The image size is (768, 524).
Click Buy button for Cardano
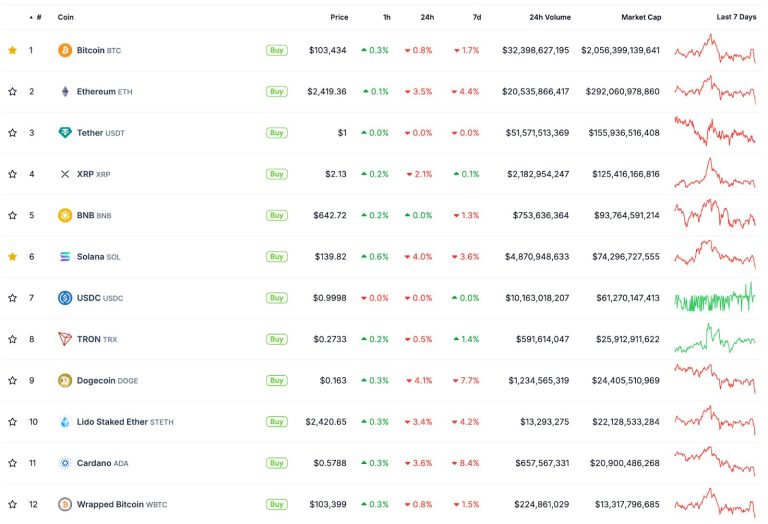277,463
